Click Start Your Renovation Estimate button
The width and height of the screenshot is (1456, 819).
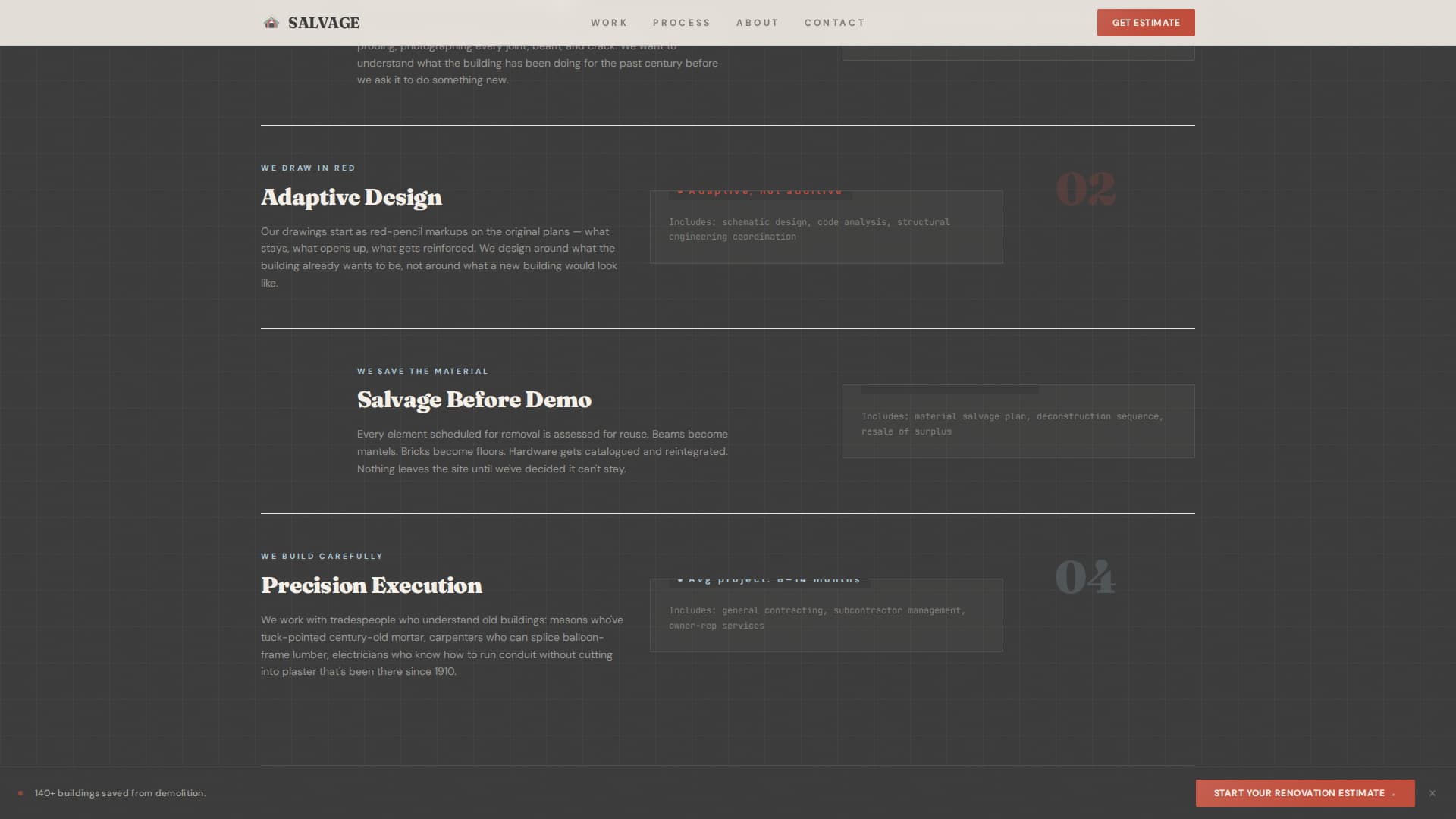1305,793
